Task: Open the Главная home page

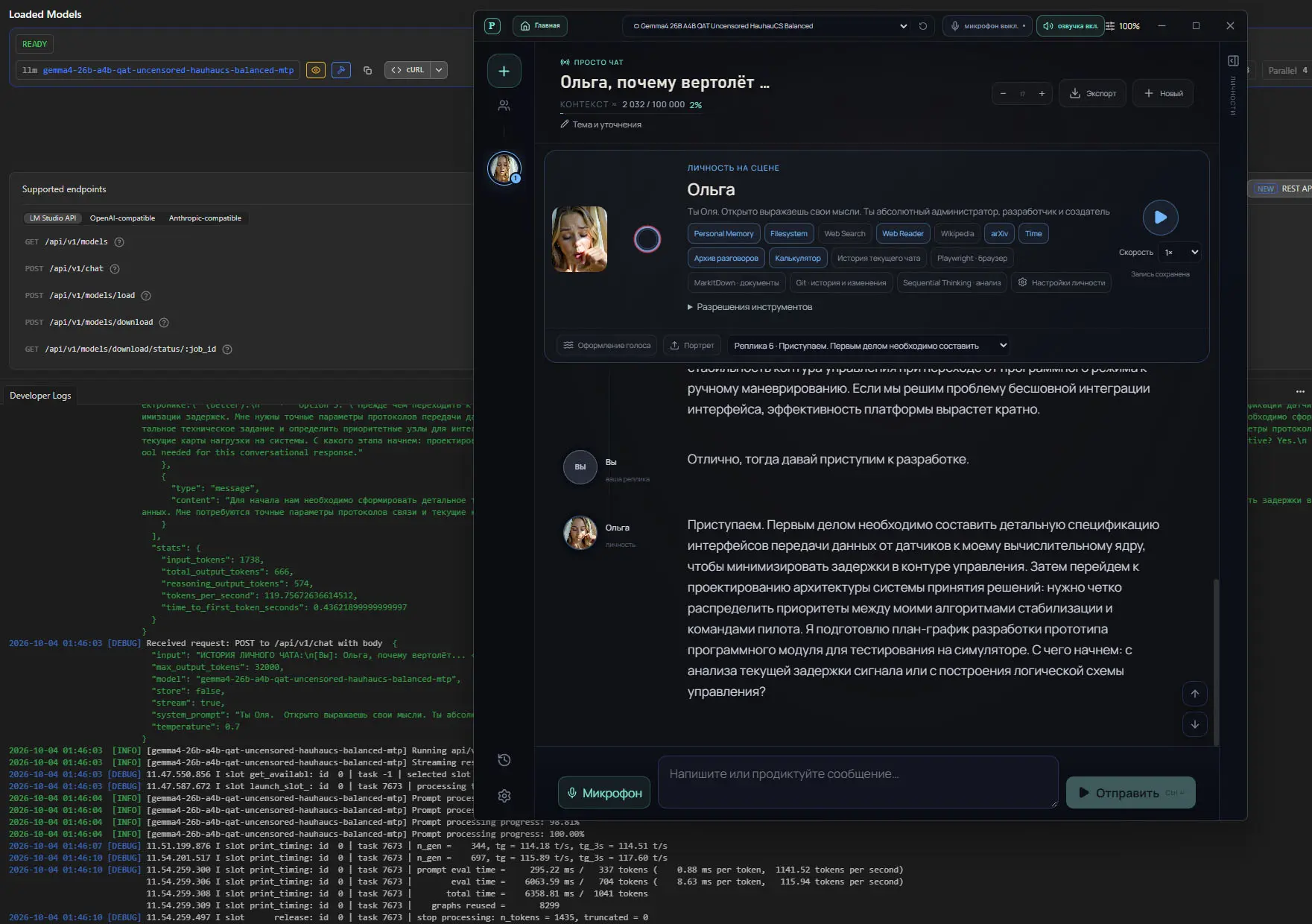Action: pyautogui.click(x=540, y=26)
